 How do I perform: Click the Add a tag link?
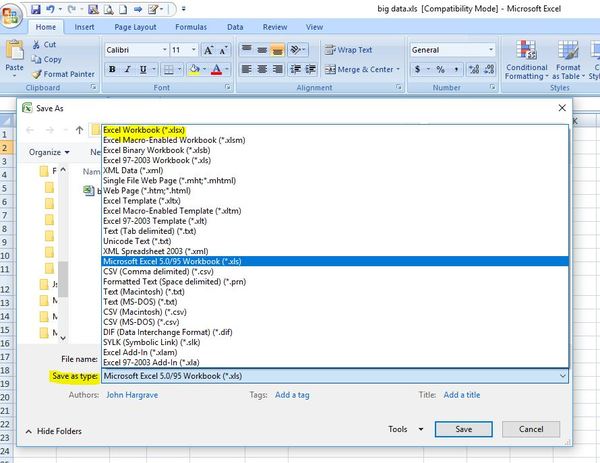click(292, 395)
